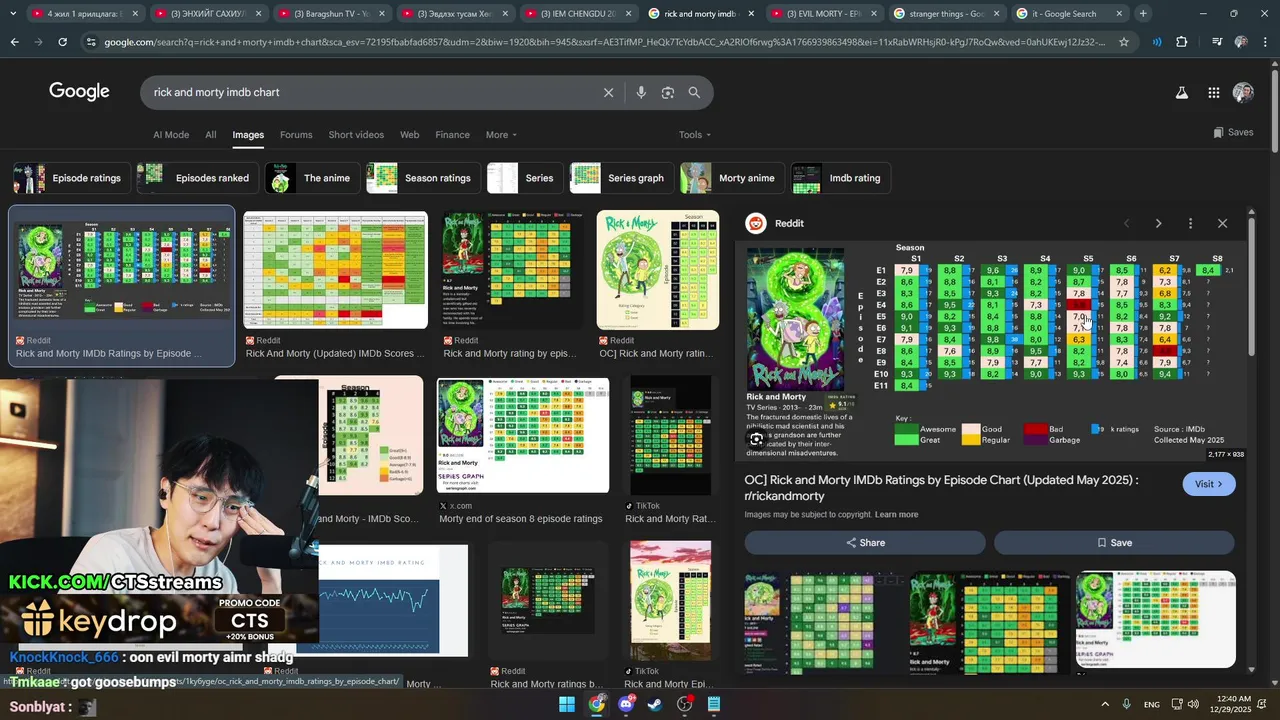Screen dimensions: 1280x720
Task: Switch to Web results tab
Action: tap(410, 135)
